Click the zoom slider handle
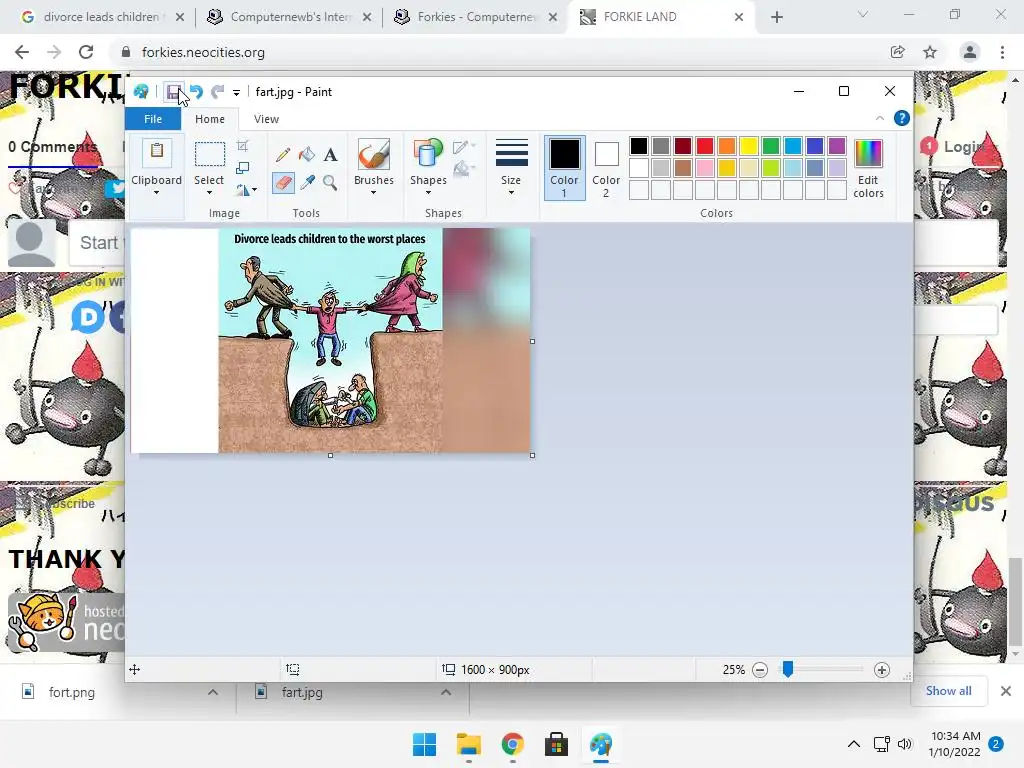This screenshot has width=1024, height=768. coord(788,669)
